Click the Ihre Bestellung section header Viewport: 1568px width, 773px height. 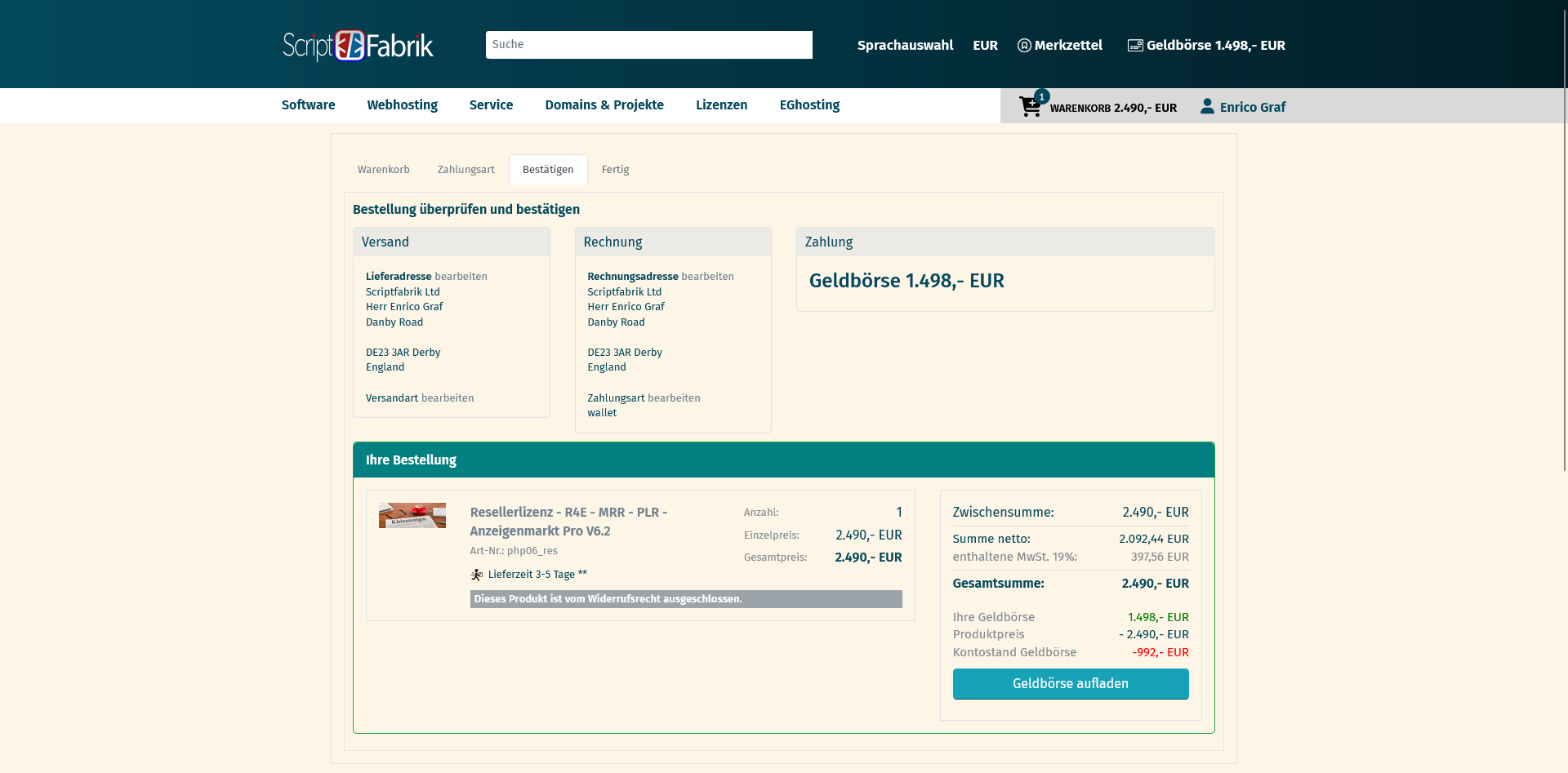(x=784, y=460)
